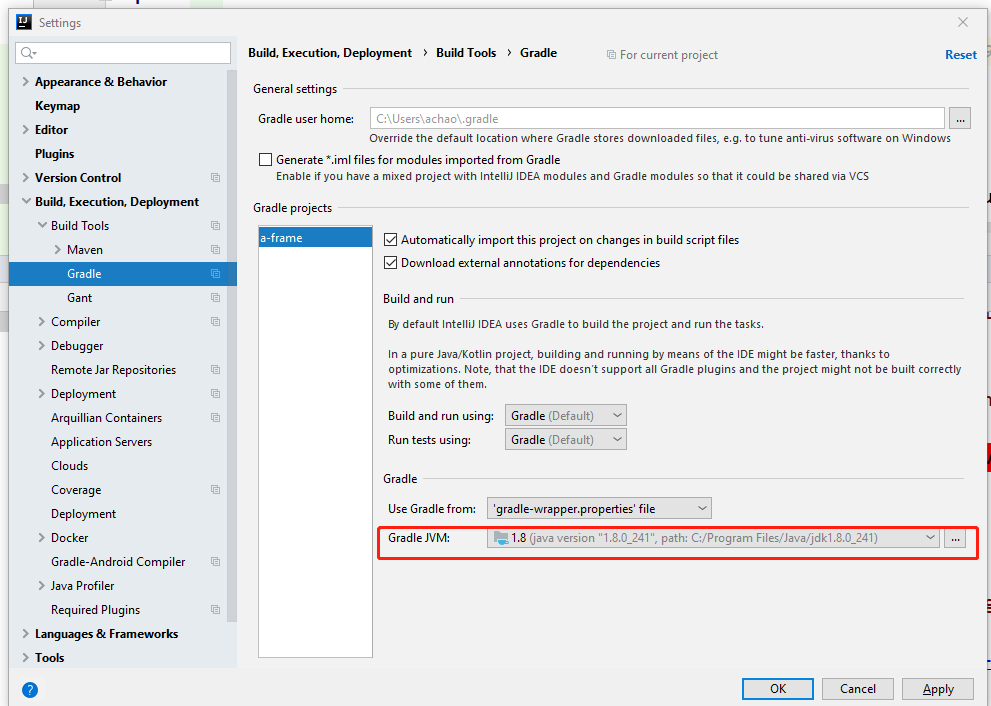This screenshot has width=991, height=706.
Task: Collapse the Build Tools node
Action: pyautogui.click(x=42, y=226)
